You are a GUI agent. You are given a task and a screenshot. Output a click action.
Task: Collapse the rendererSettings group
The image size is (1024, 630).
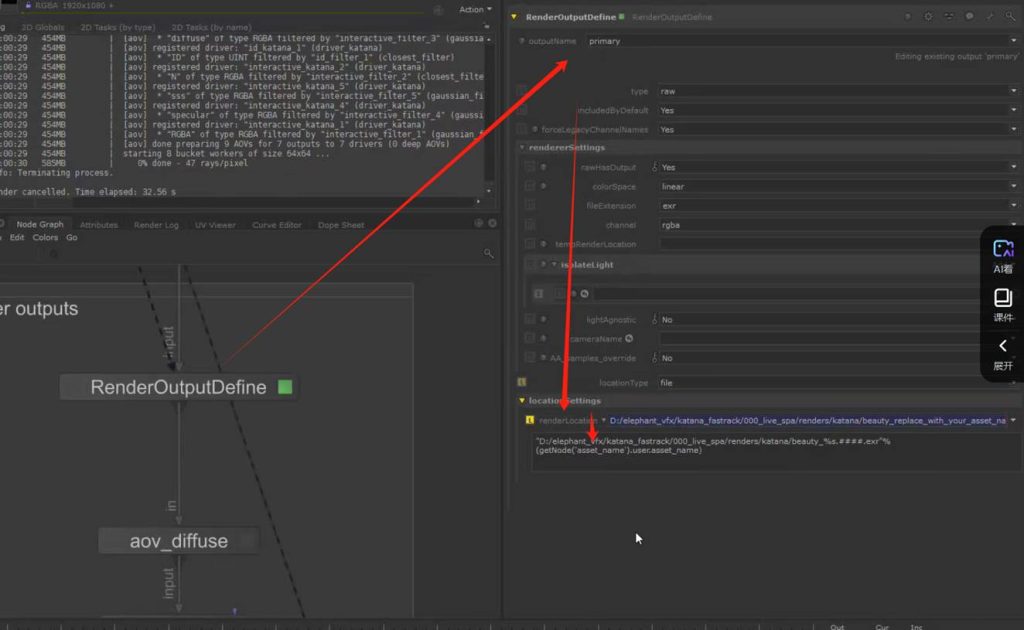[522, 148]
